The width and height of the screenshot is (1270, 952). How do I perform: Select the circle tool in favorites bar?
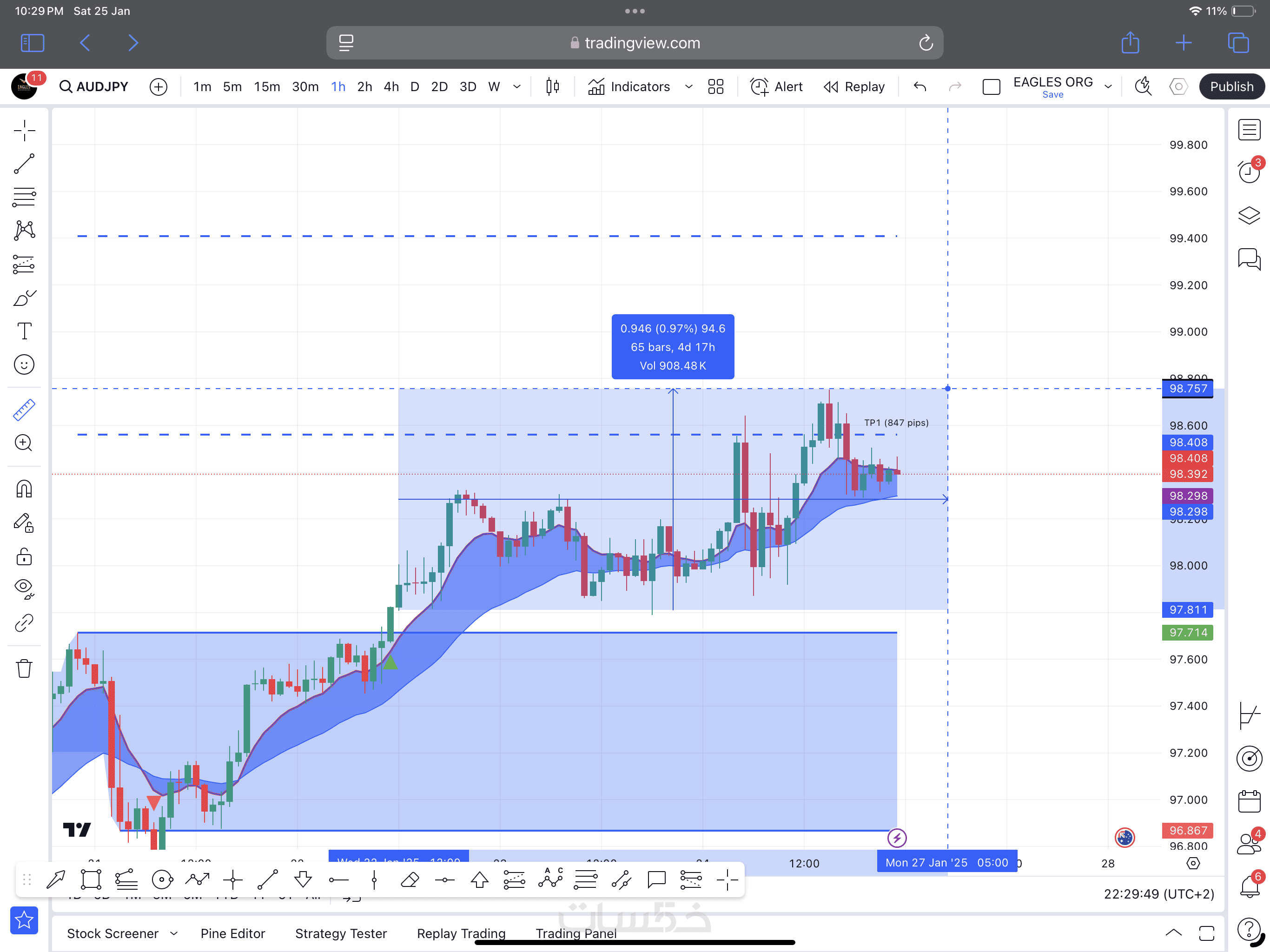tap(162, 879)
